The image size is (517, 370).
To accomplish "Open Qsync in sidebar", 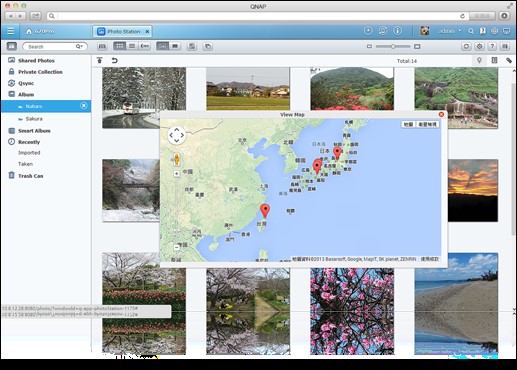I will coord(26,83).
